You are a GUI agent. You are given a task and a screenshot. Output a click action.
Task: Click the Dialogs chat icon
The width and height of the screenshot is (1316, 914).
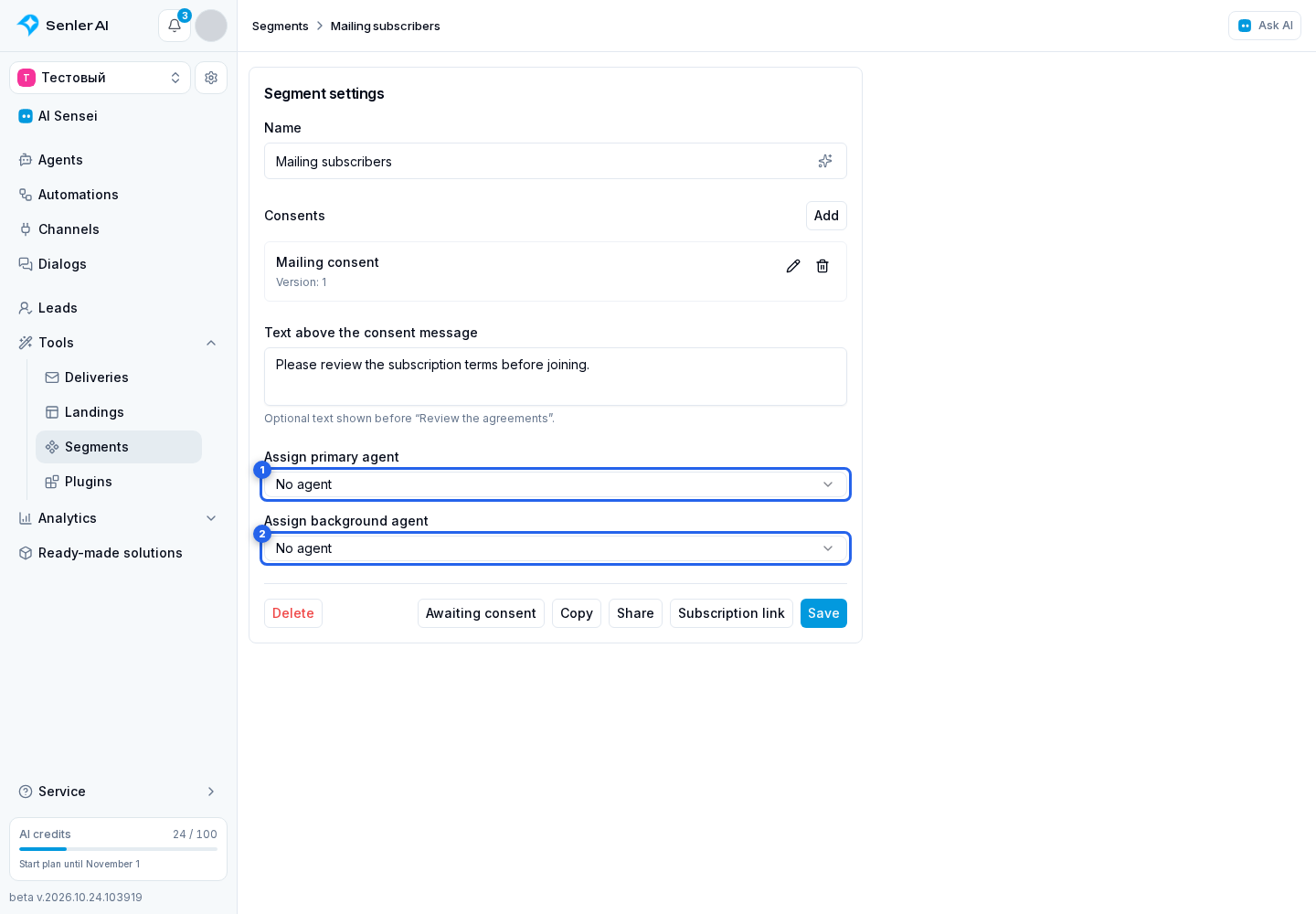(26, 264)
